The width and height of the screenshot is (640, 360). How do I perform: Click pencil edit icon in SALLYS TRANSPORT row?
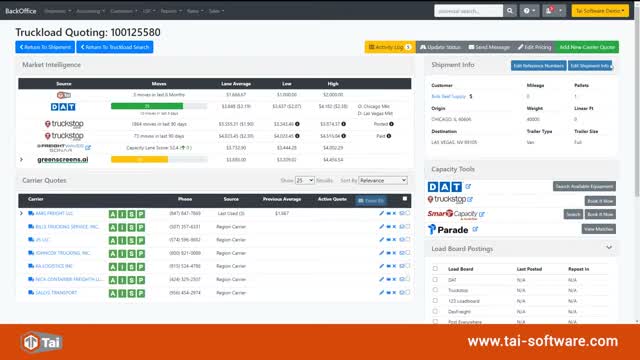(381, 293)
